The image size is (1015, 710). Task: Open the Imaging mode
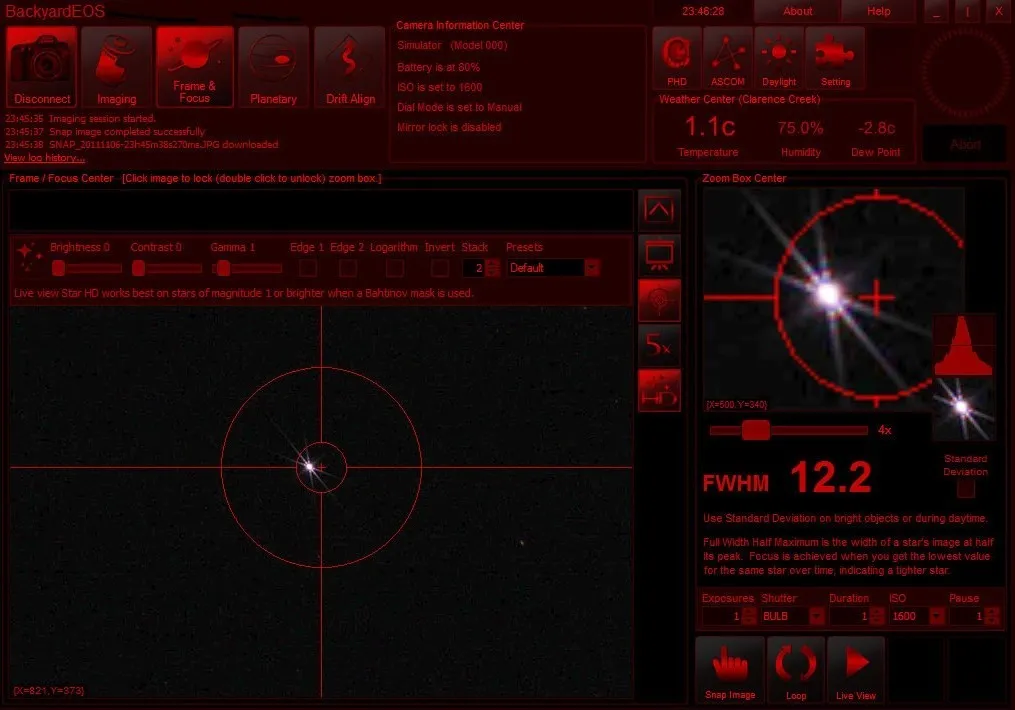pos(116,66)
